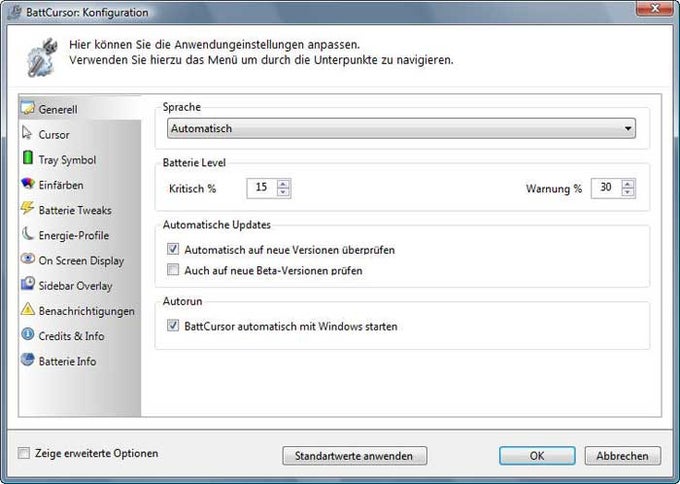Increase the Warnung % value
Image resolution: width=680 pixels, height=484 pixels.
pyautogui.click(x=628, y=183)
